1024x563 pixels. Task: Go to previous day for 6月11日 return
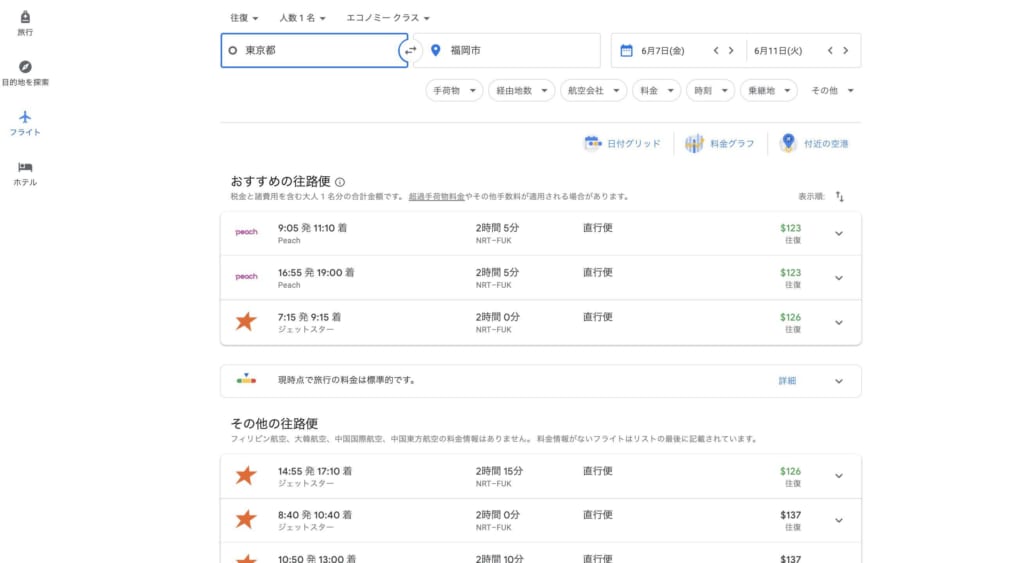point(829,50)
